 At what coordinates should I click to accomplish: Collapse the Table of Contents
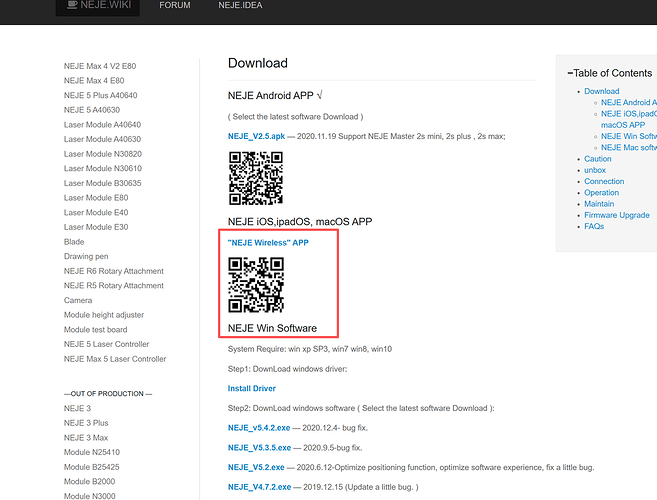pos(570,73)
